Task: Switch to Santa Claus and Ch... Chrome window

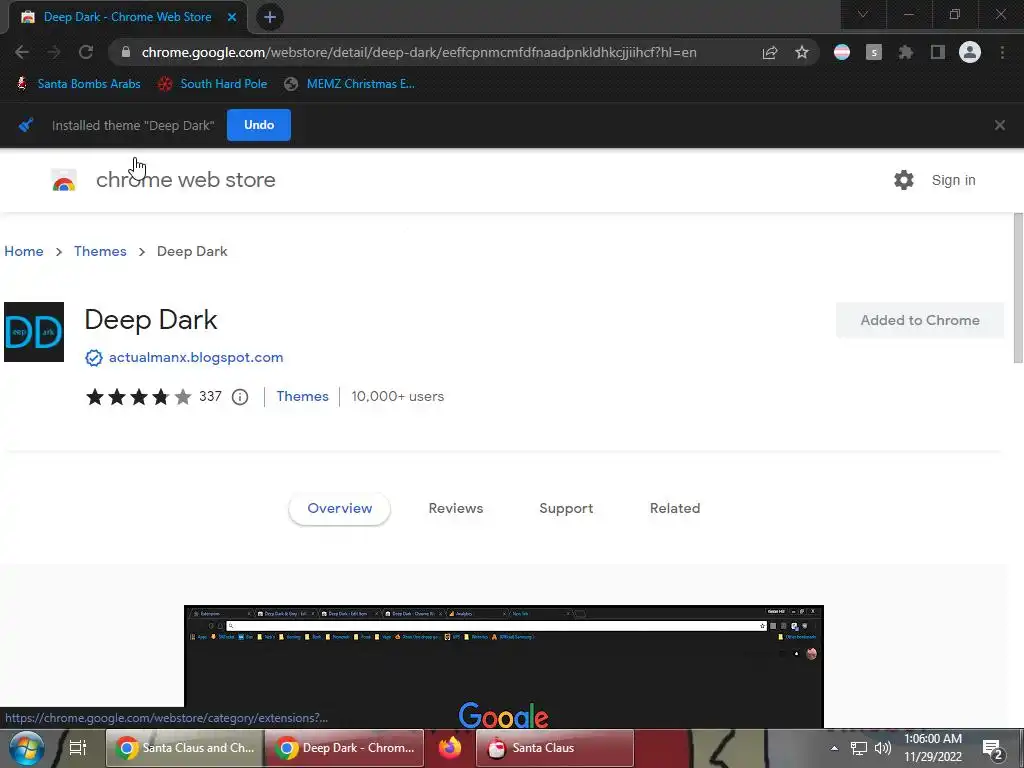Action: (x=185, y=748)
